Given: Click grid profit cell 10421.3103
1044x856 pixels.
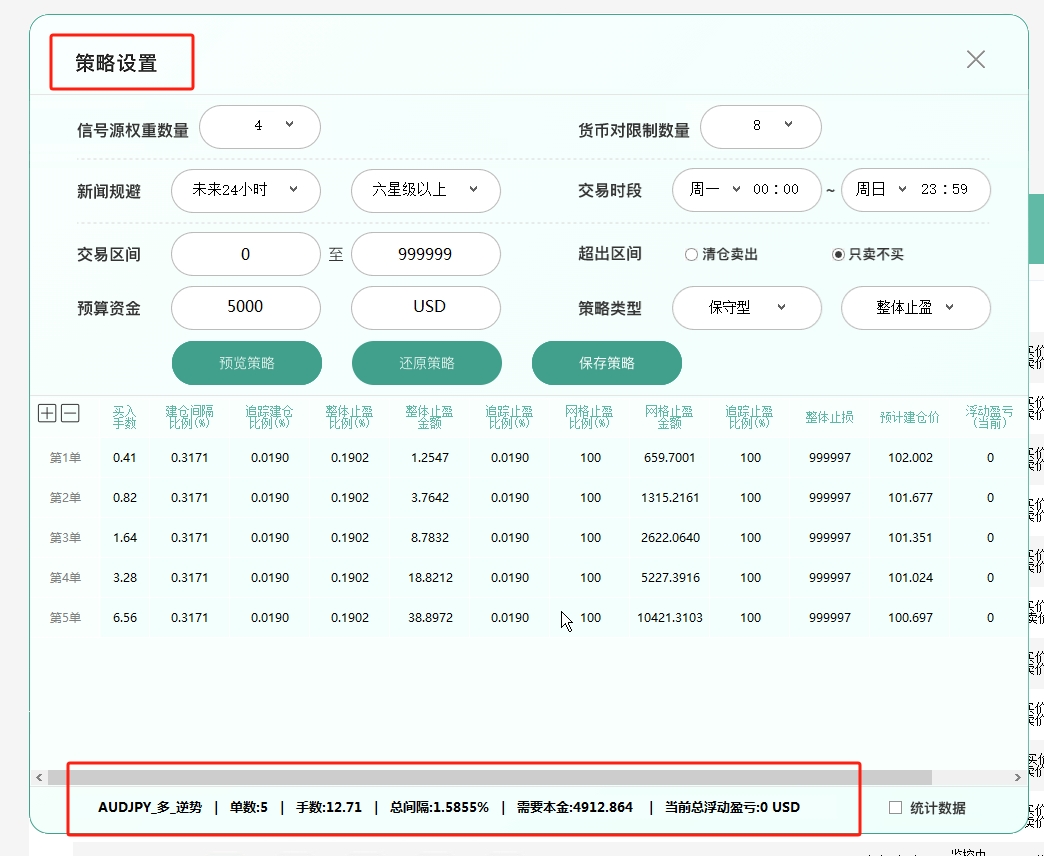Looking at the screenshot, I should coord(670,618).
